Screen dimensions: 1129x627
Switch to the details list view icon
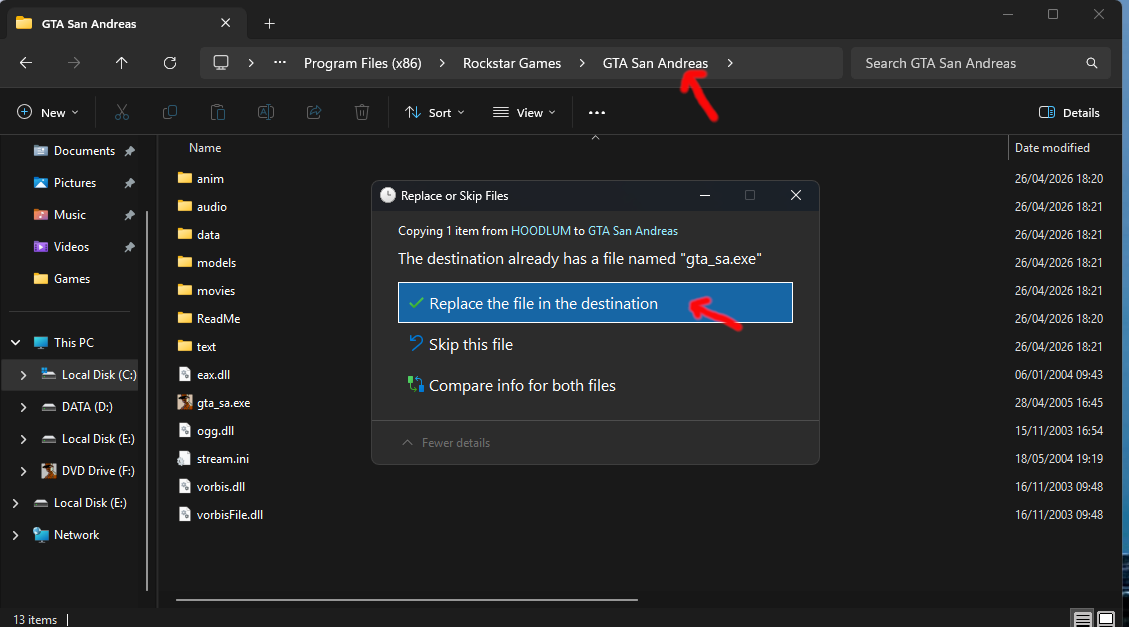point(1082,618)
